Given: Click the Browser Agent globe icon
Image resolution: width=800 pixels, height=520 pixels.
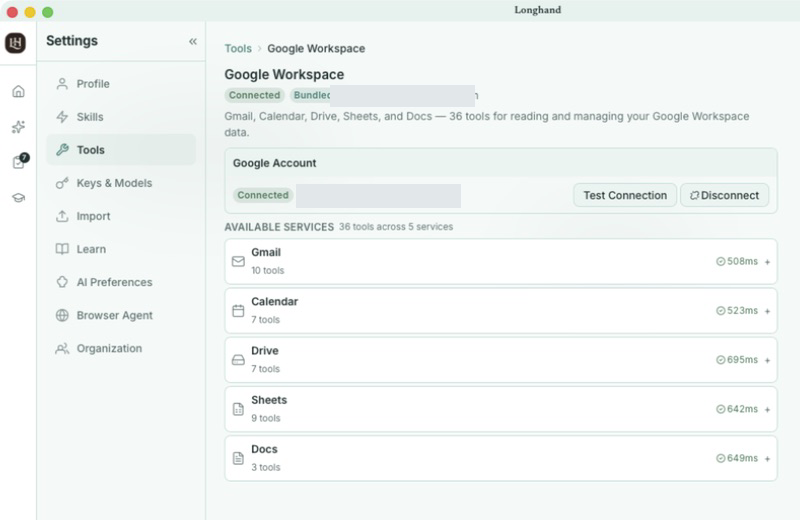Looking at the screenshot, I should click(x=62, y=315).
